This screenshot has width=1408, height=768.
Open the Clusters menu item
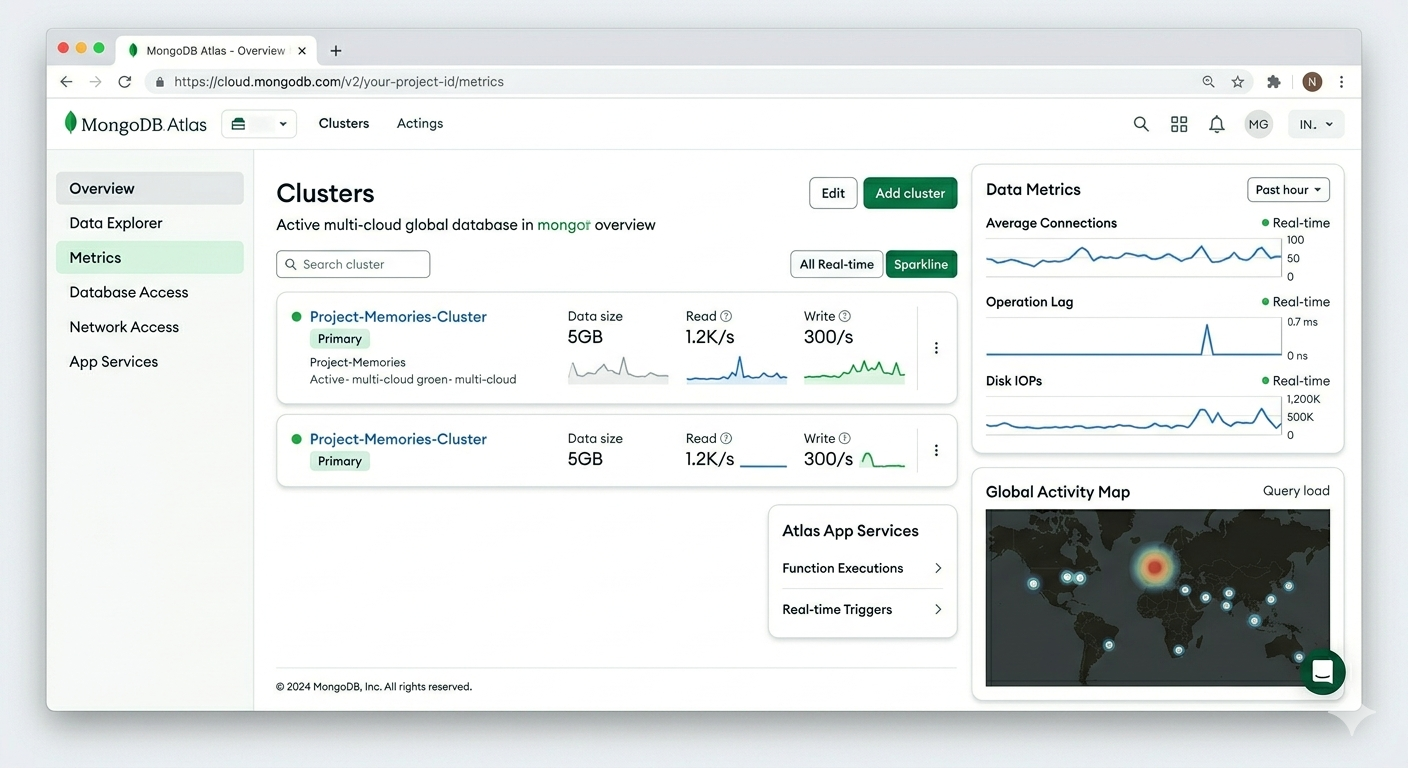(344, 123)
